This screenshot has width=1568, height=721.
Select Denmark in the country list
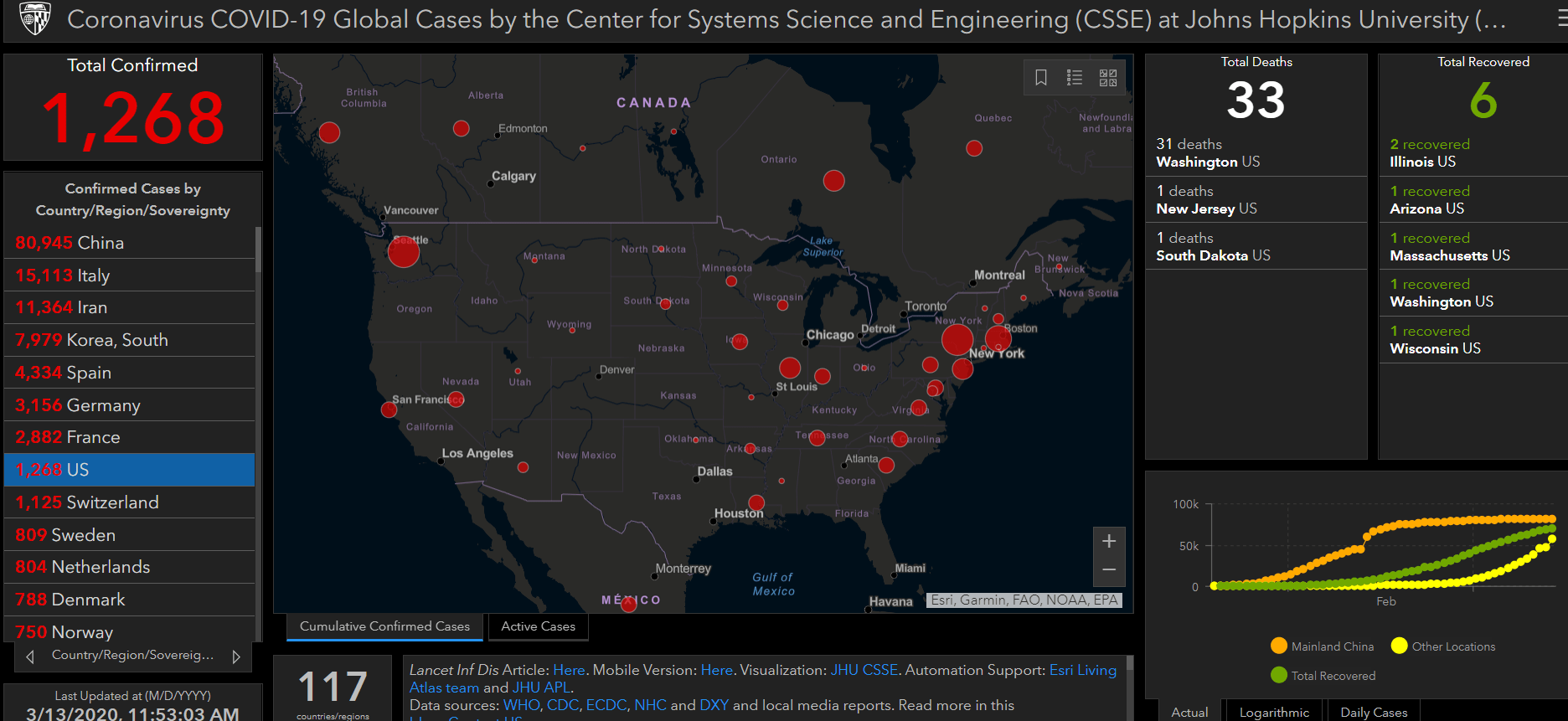coord(130,600)
